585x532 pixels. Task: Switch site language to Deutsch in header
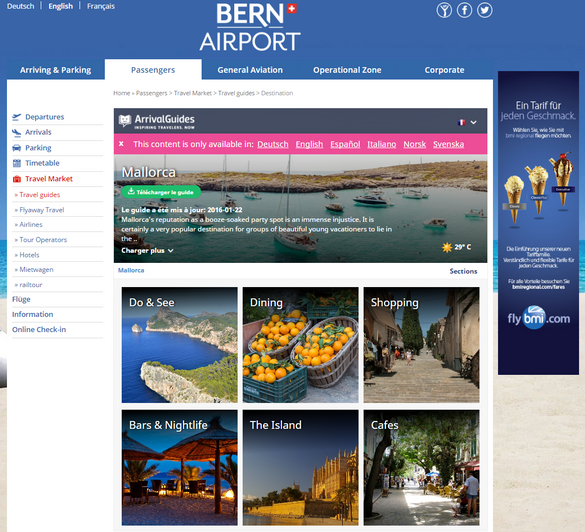(21, 6)
